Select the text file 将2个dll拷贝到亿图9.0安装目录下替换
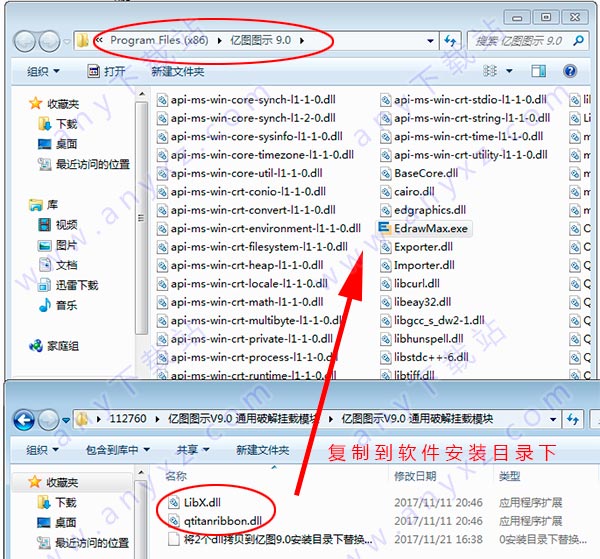 pyautogui.click(x=270, y=539)
